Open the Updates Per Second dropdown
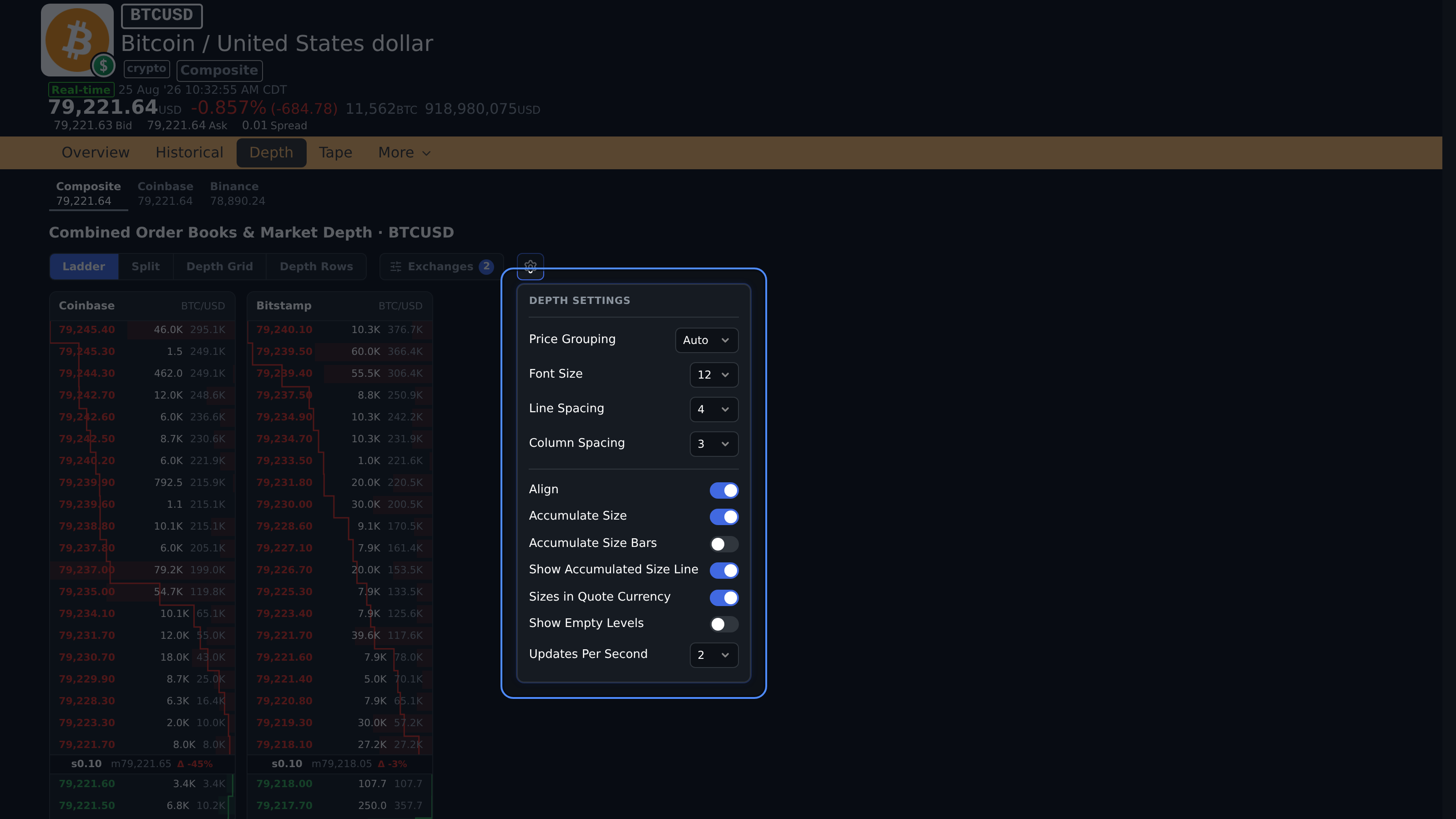Viewport: 1456px width, 819px height. [714, 655]
